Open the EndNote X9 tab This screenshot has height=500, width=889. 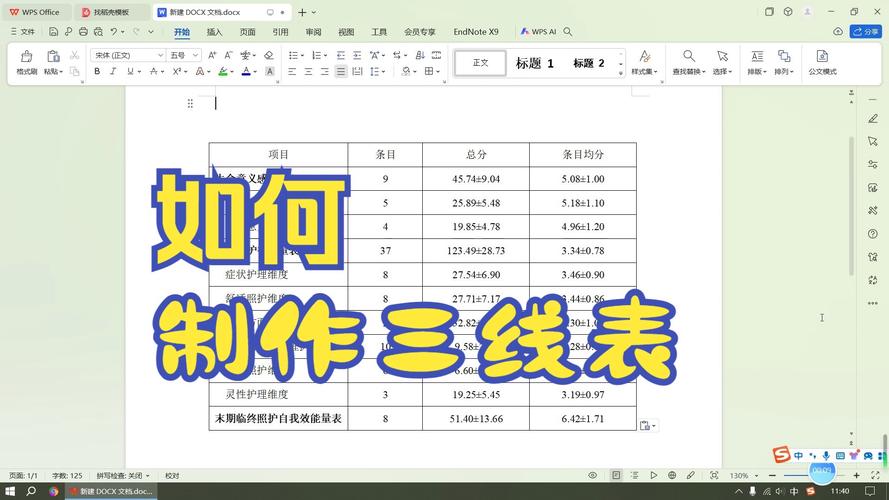(476, 32)
